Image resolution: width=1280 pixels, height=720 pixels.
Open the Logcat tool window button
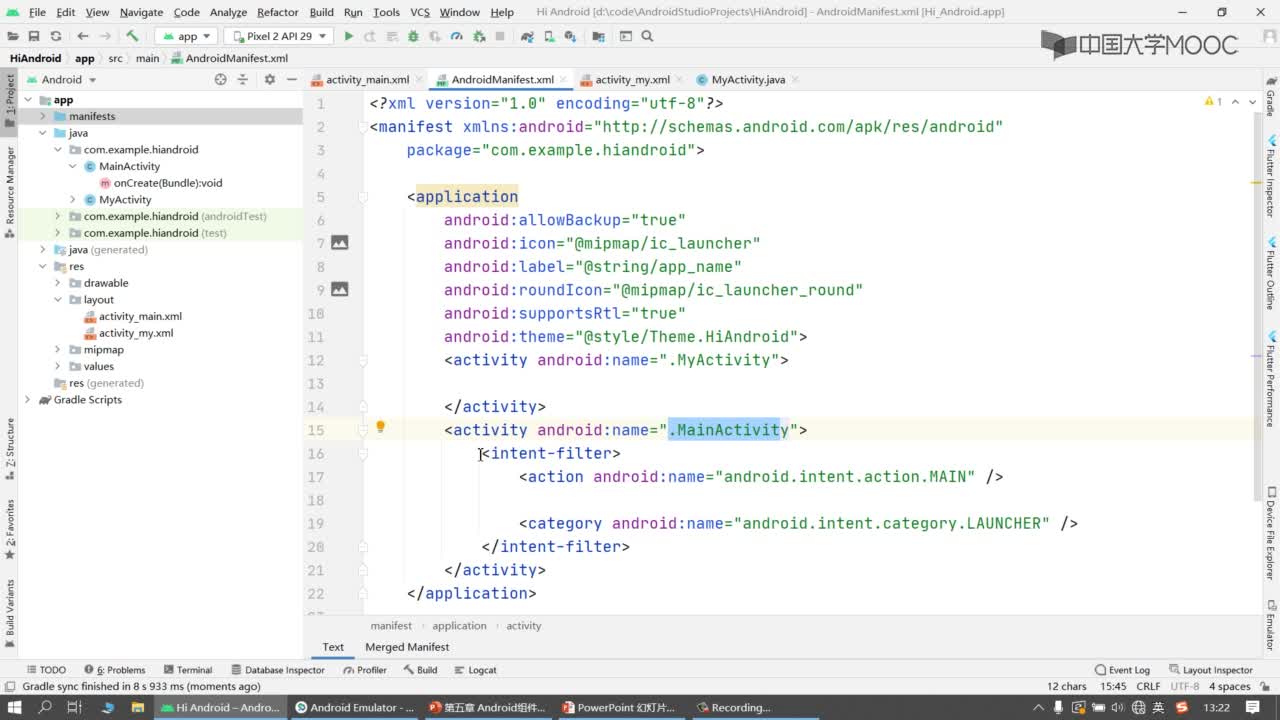click(x=475, y=670)
